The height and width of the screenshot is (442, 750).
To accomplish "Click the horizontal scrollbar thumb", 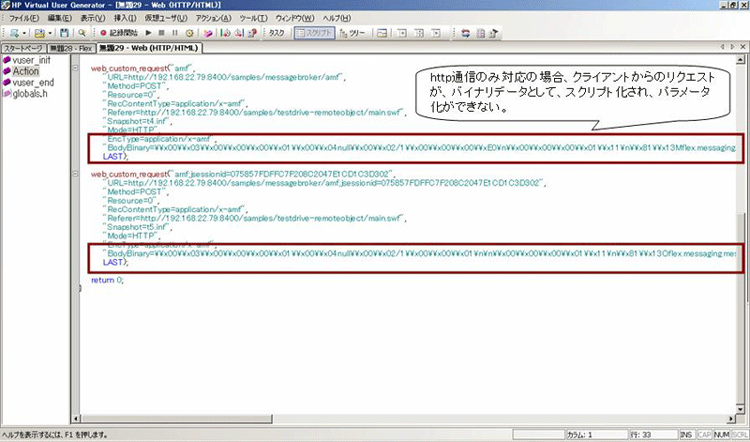I will [x=176, y=419].
